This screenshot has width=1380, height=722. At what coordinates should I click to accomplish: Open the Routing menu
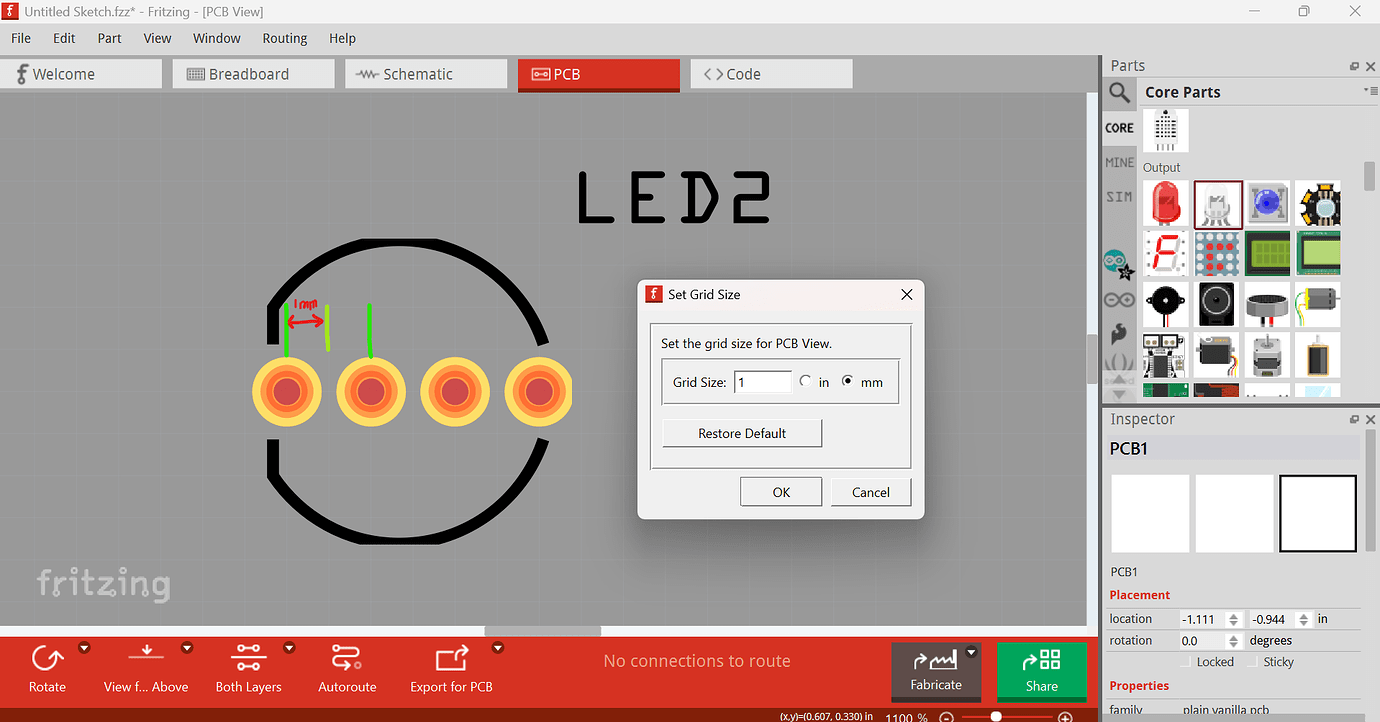pos(285,38)
